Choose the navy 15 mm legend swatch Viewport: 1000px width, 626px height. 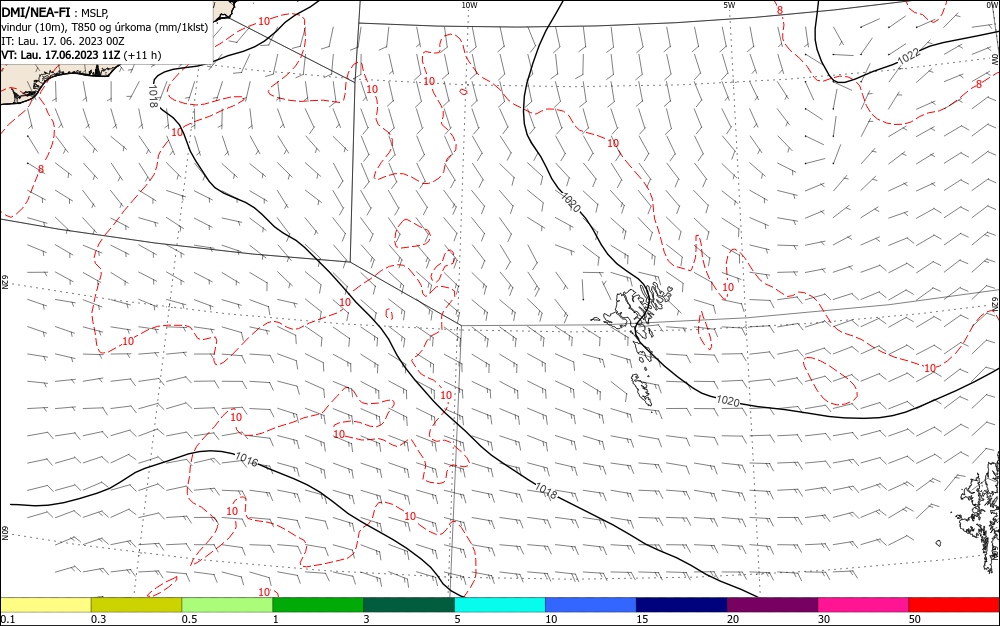(682, 605)
